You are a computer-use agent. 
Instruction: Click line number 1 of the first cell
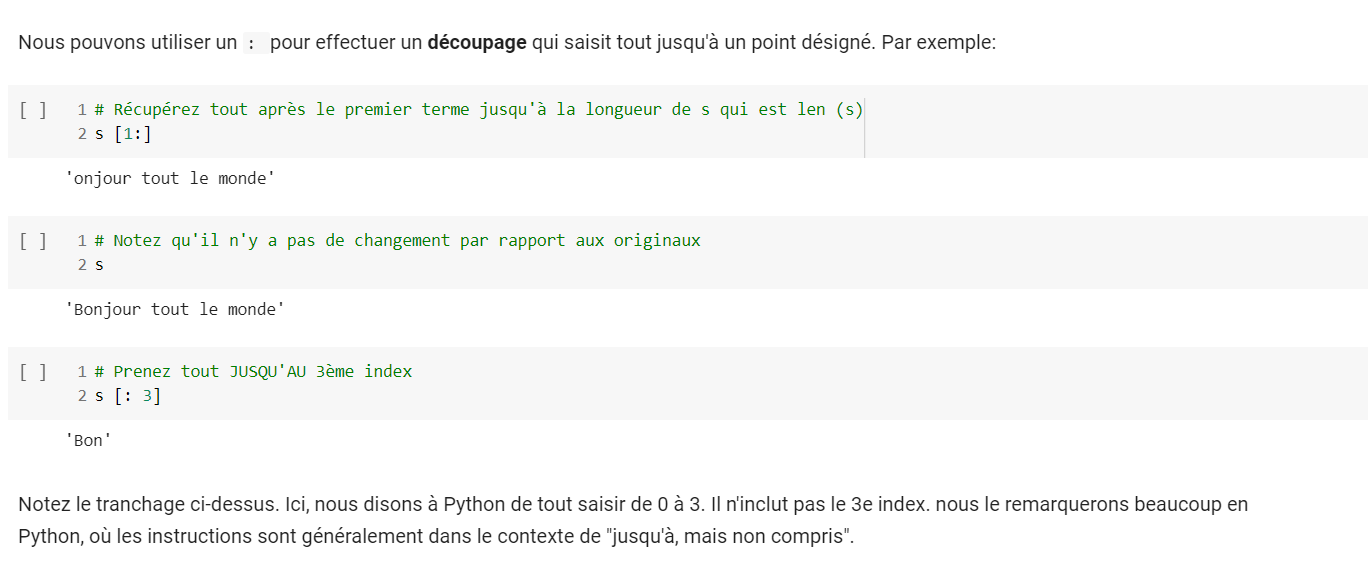[82, 110]
